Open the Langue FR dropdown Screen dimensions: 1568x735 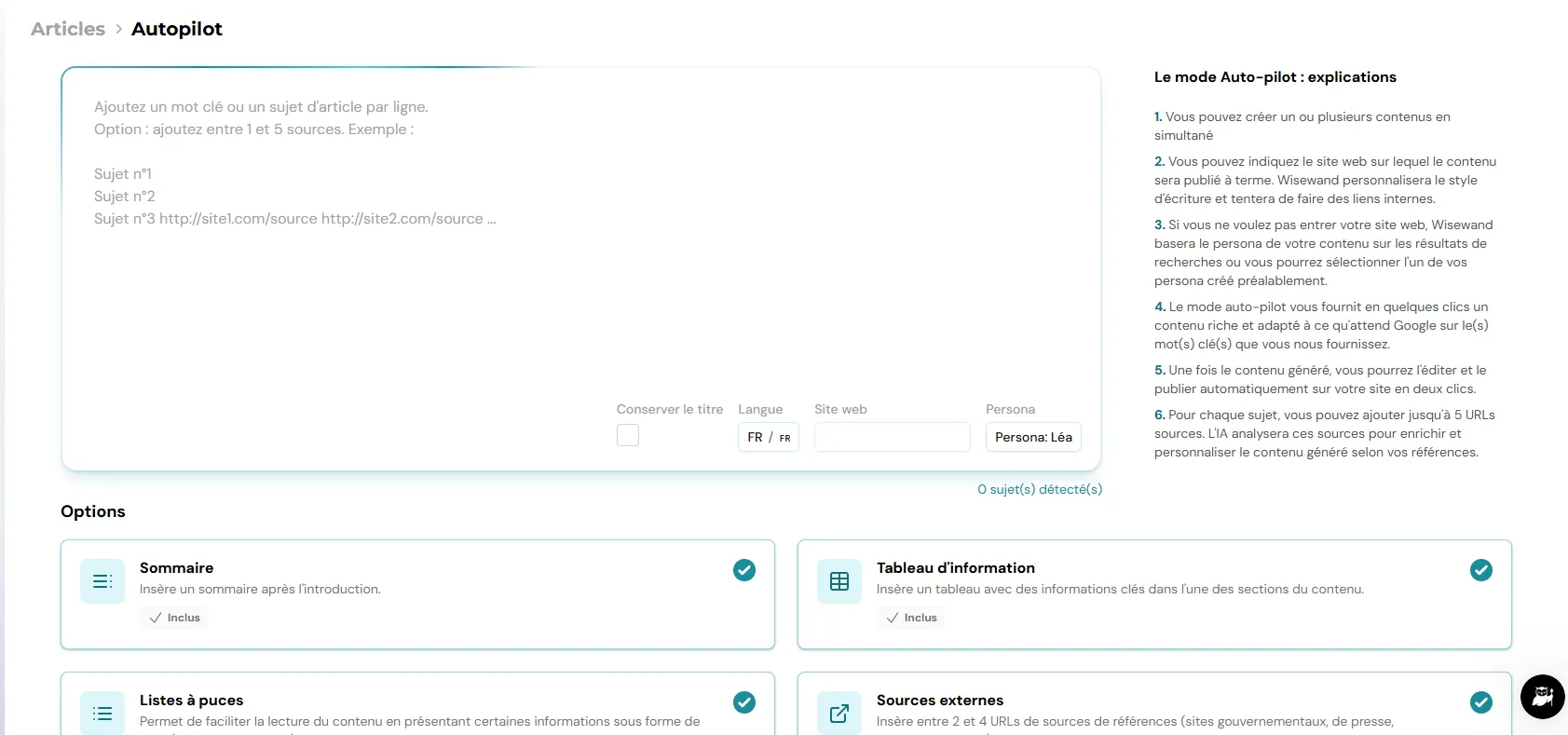[769, 437]
